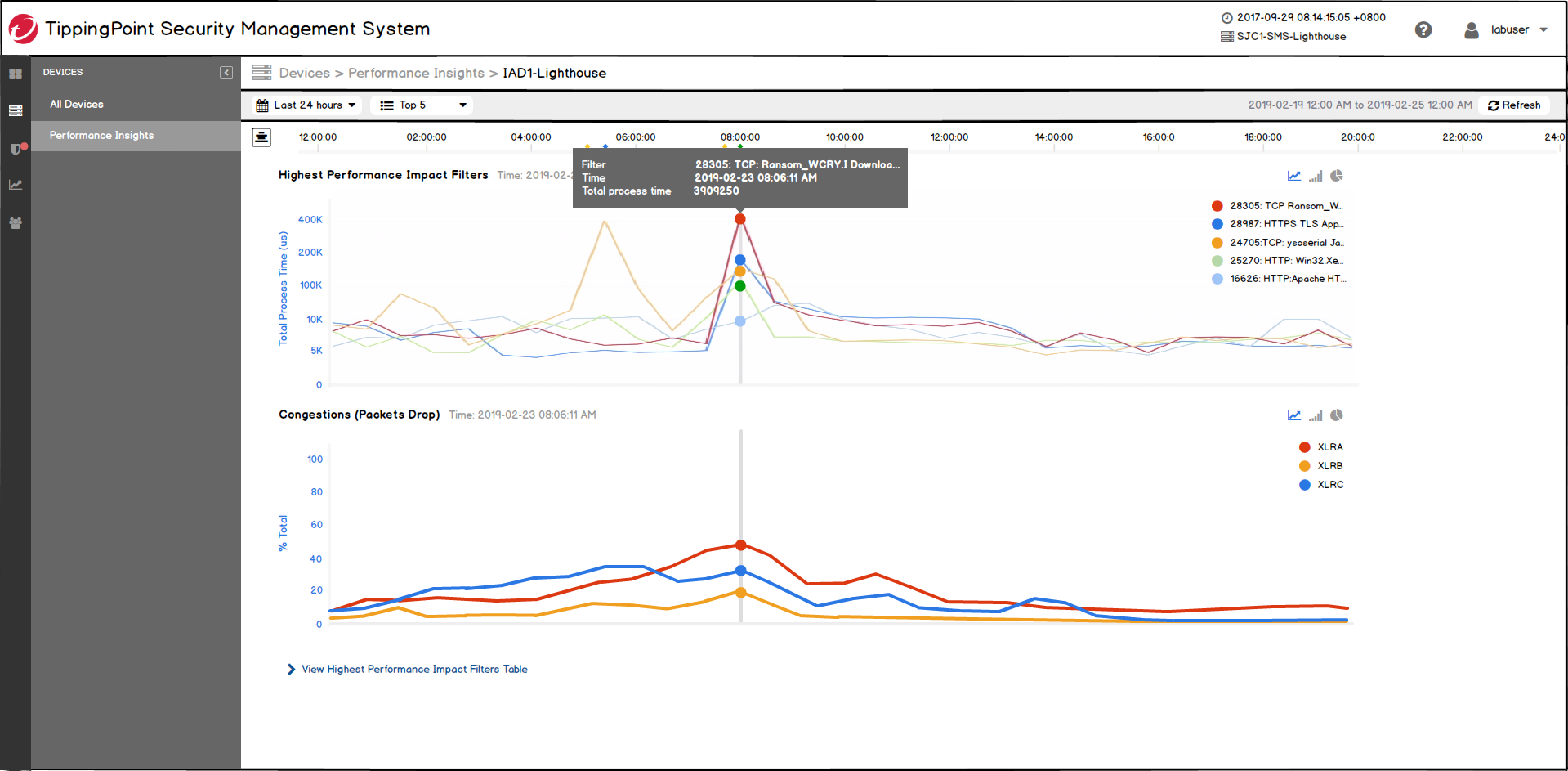Toggle legend 28987: HTTPS TLS App series

(x=1278, y=224)
